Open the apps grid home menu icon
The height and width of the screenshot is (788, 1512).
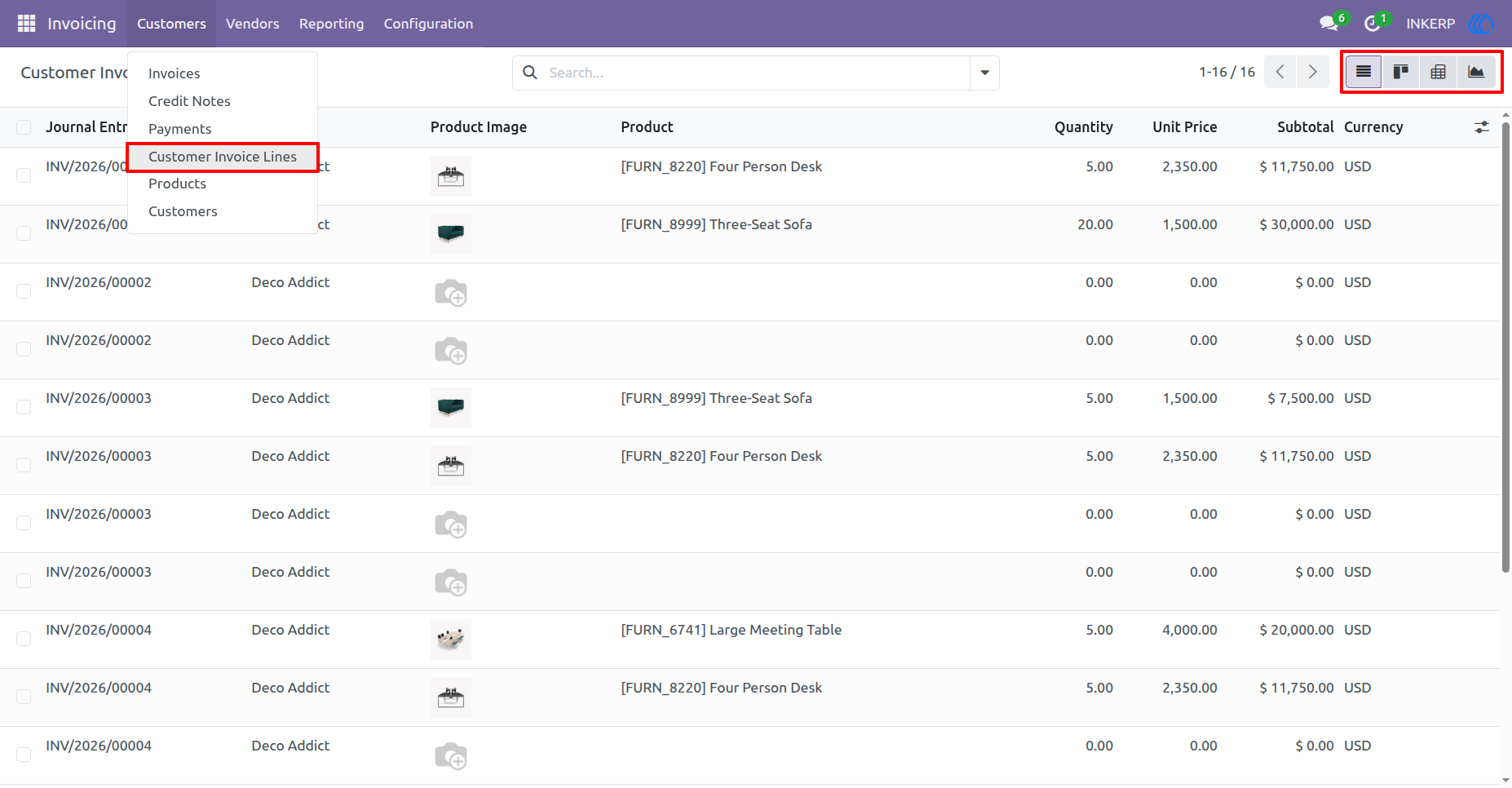tap(26, 24)
